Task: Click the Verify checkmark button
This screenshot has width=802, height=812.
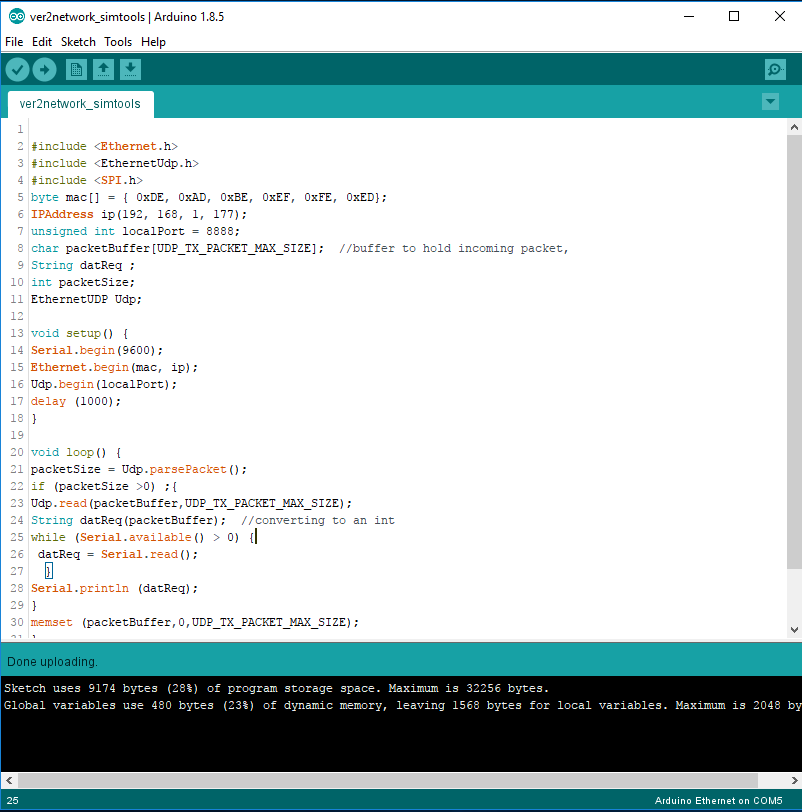Action: pos(17,69)
